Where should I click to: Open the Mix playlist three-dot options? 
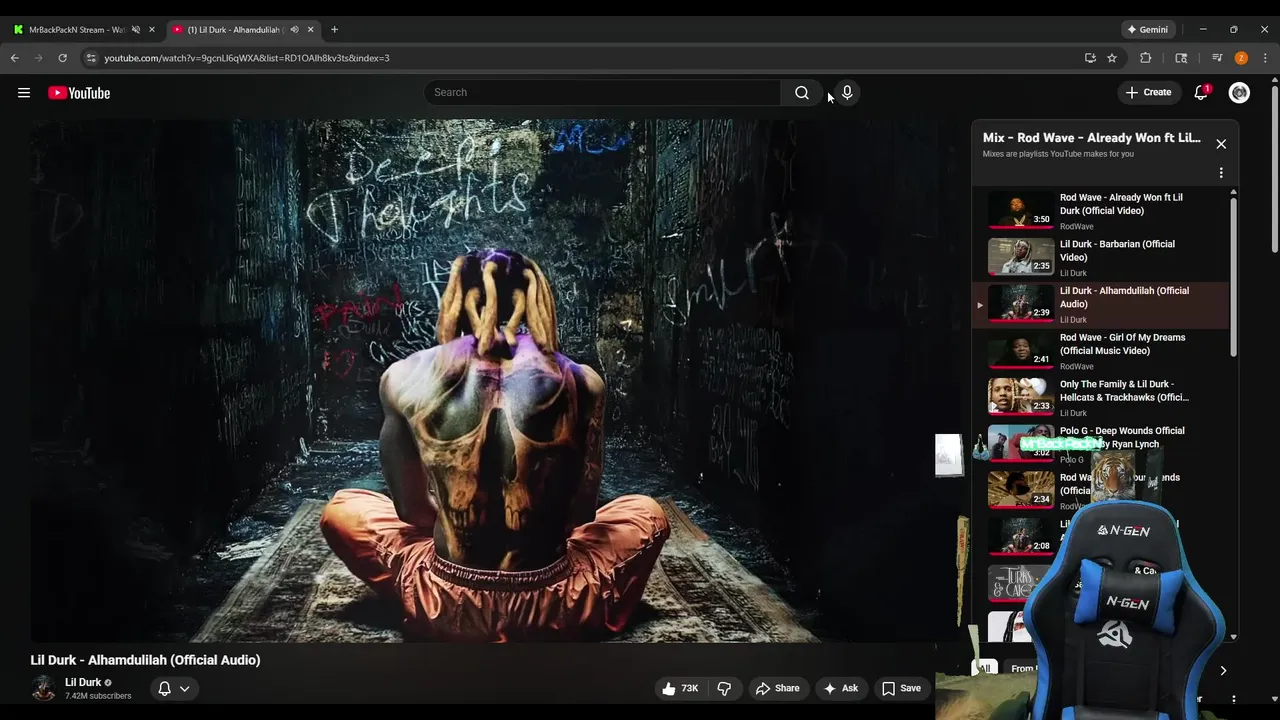[1221, 173]
